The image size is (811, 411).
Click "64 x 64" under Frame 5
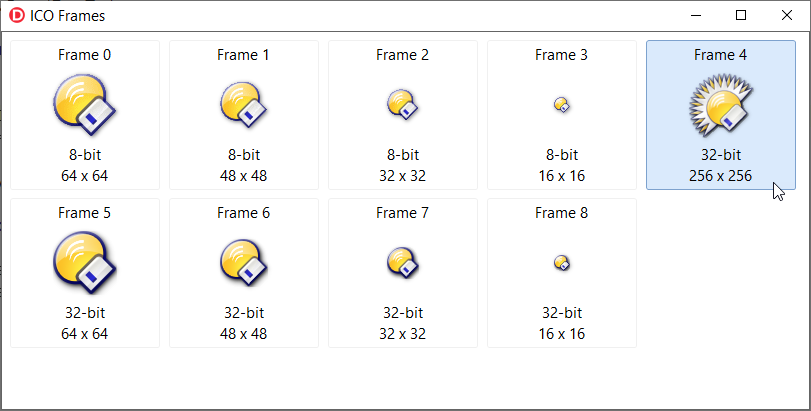click(x=84, y=334)
